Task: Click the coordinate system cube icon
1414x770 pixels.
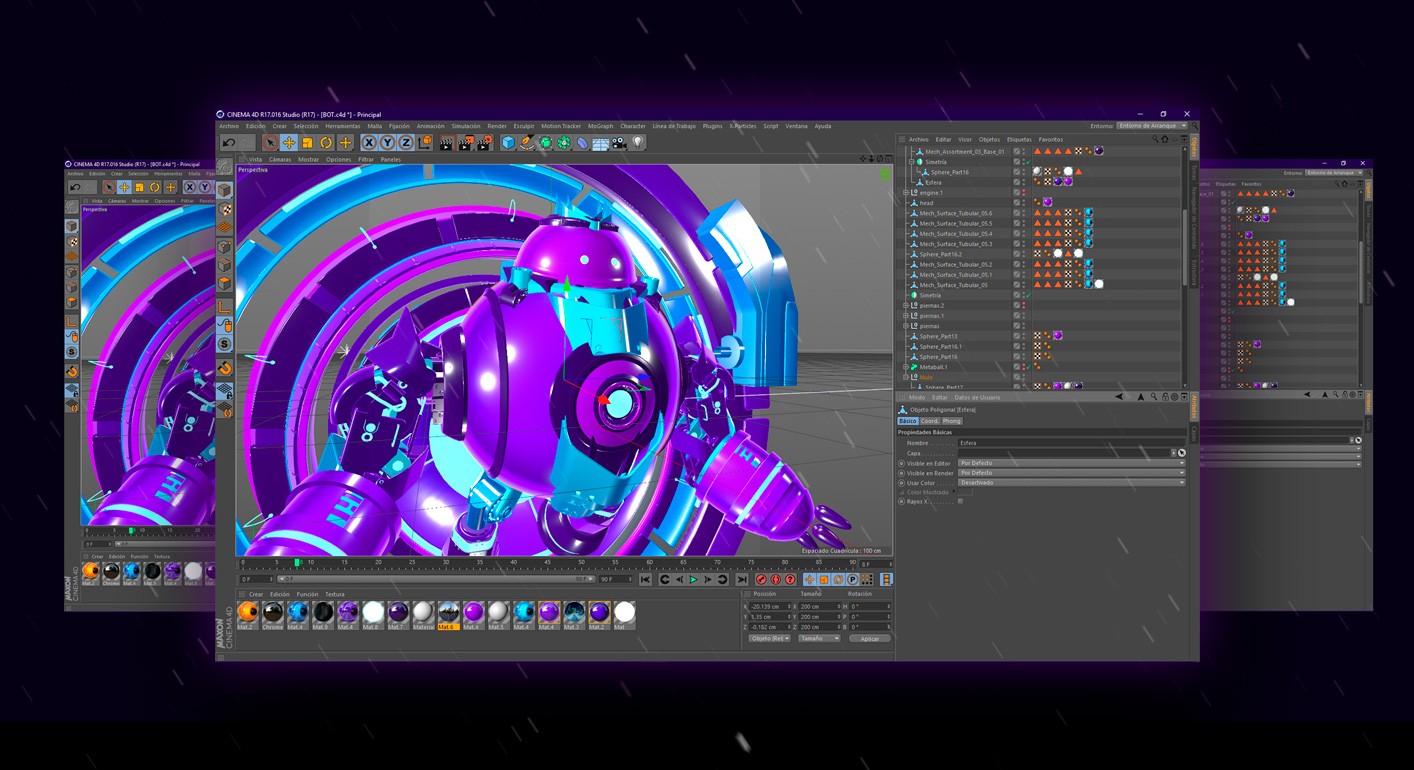Action: [x=425, y=143]
